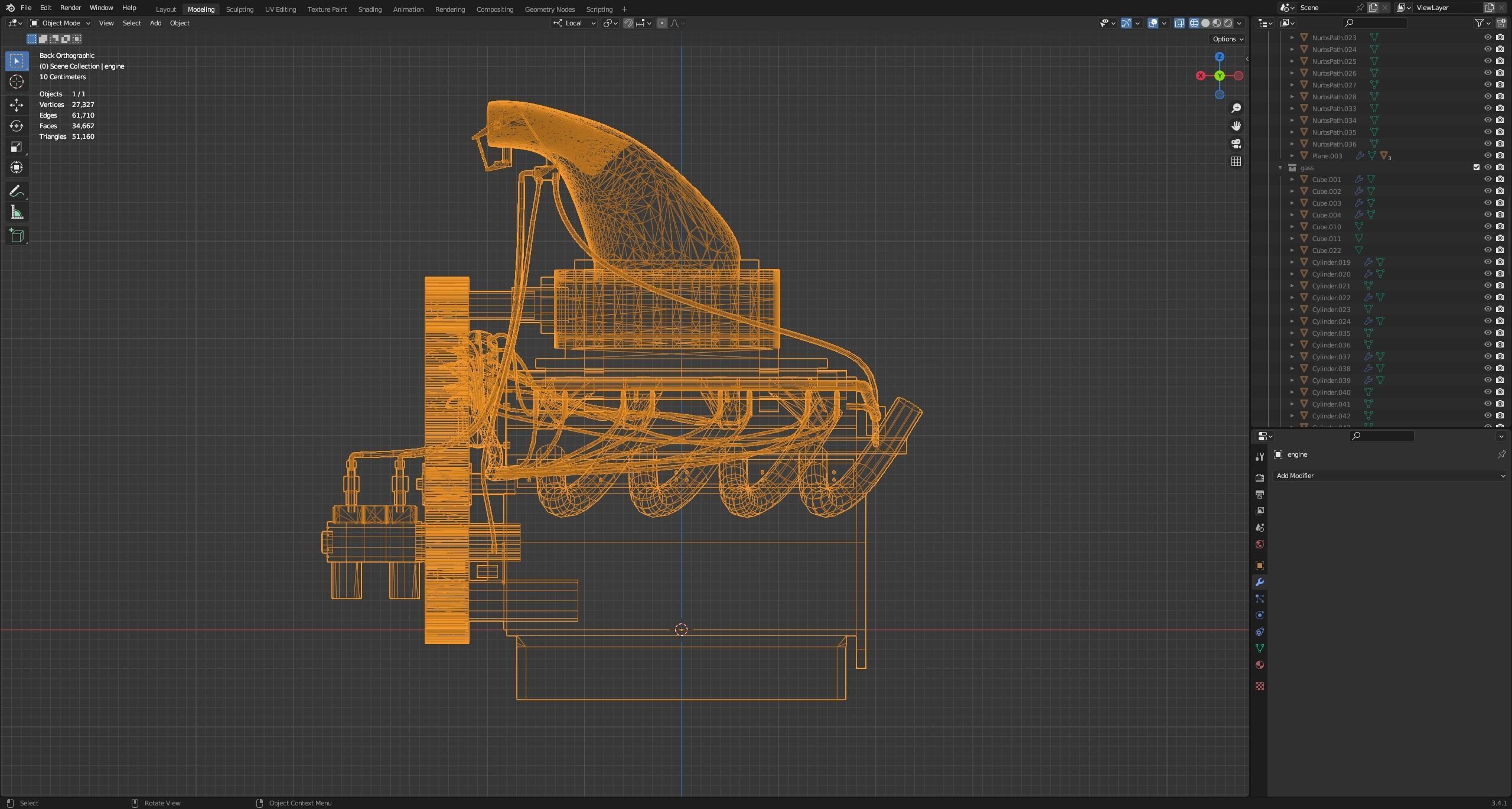The width and height of the screenshot is (1512, 809).
Task: Open the Object Constraints properties tab
Action: click(x=1259, y=632)
